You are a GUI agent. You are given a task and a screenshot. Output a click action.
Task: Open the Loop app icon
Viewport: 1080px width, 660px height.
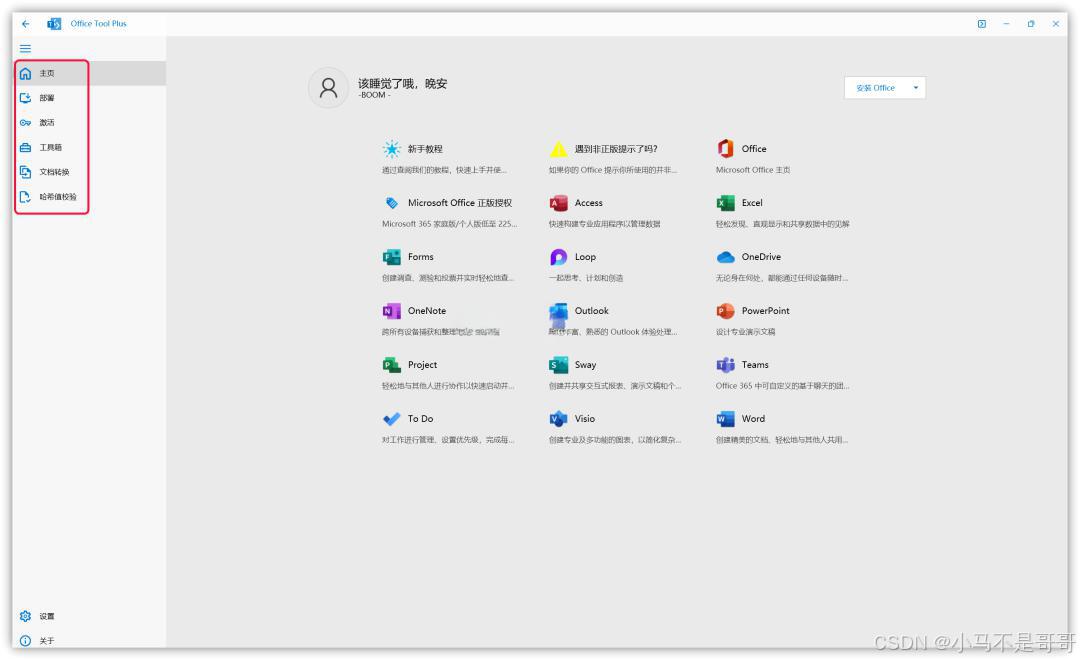pyautogui.click(x=559, y=257)
